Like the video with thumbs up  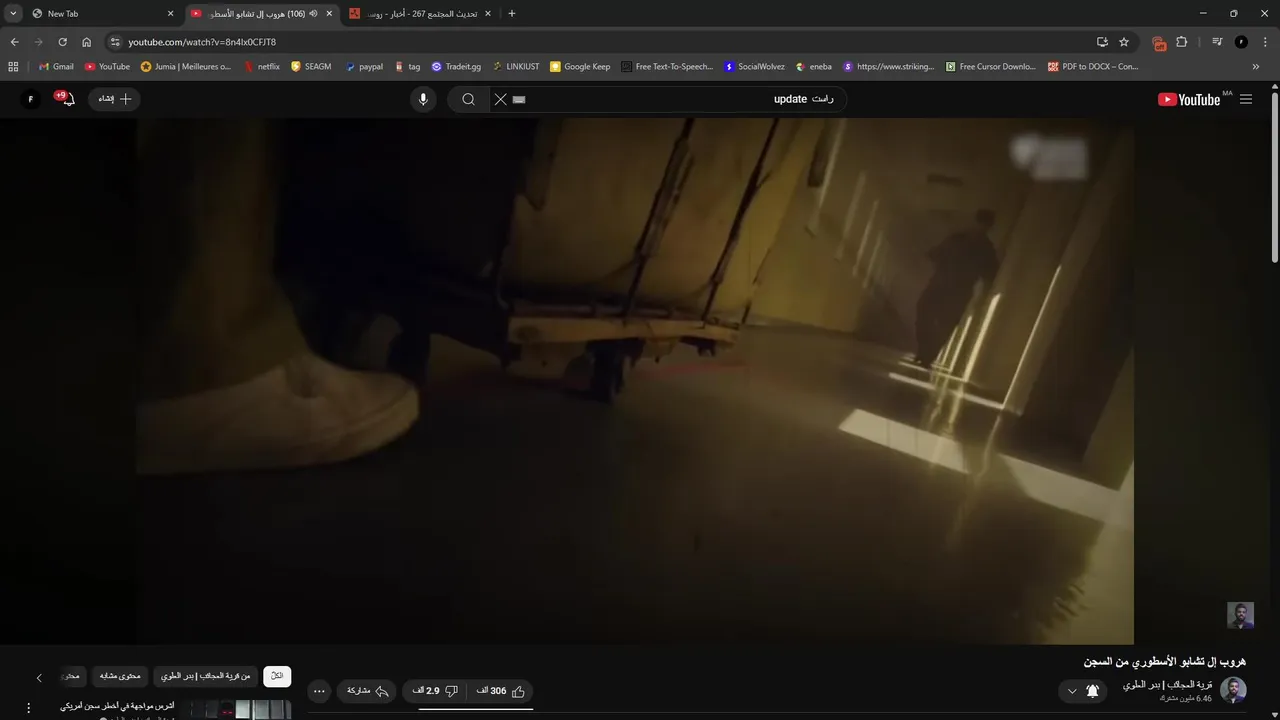(x=502, y=691)
